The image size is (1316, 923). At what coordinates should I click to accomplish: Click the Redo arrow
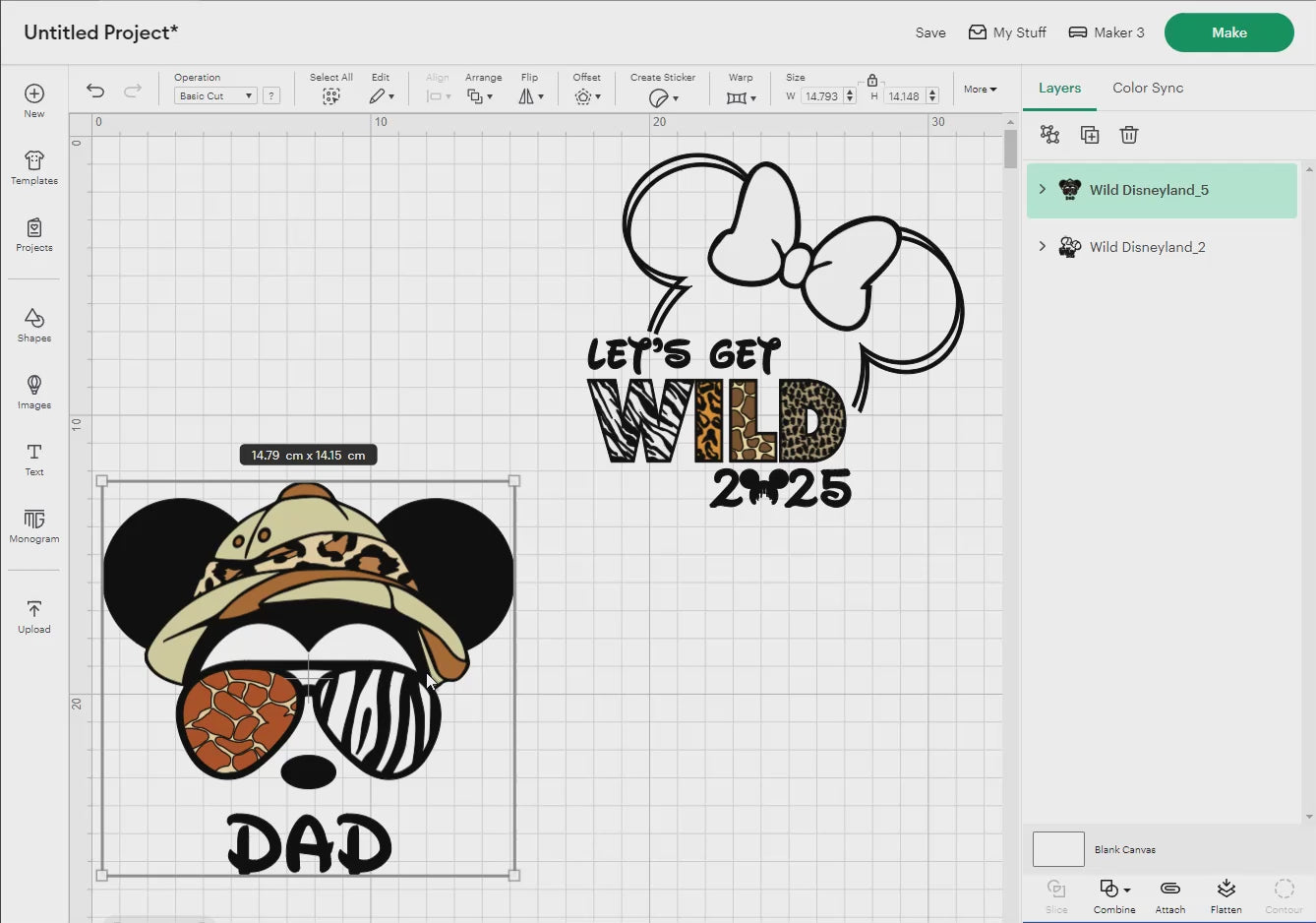[x=132, y=91]
